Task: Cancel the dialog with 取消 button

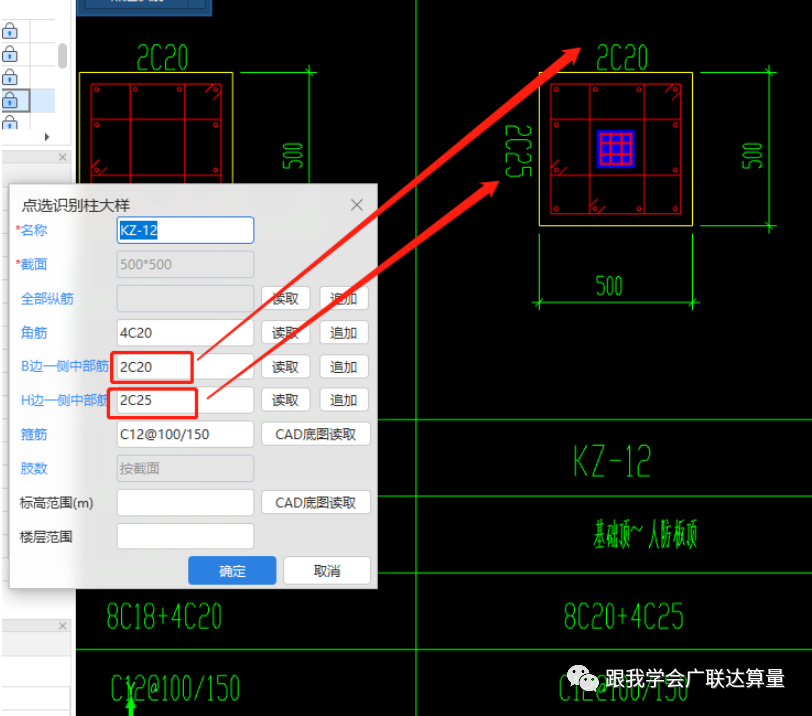Action: [327, 571]
